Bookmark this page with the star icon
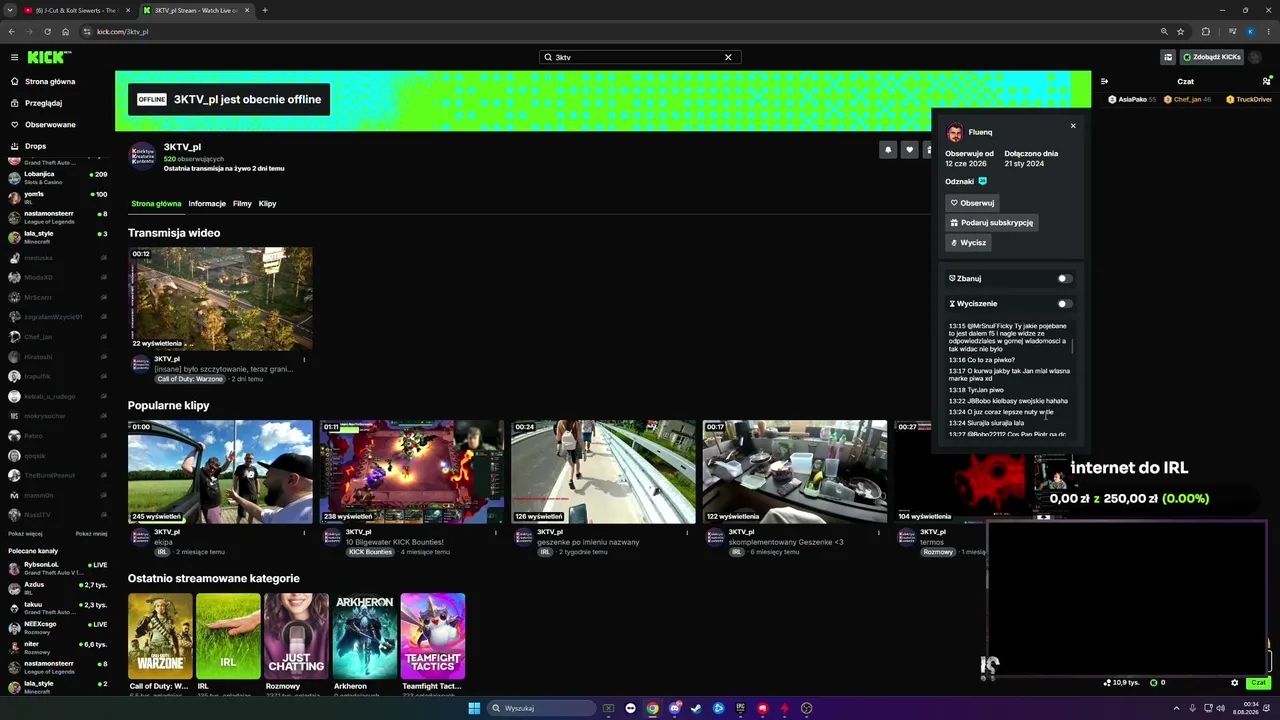Viewport: 1280px width, 720px height. click(x=1181, y=32)
